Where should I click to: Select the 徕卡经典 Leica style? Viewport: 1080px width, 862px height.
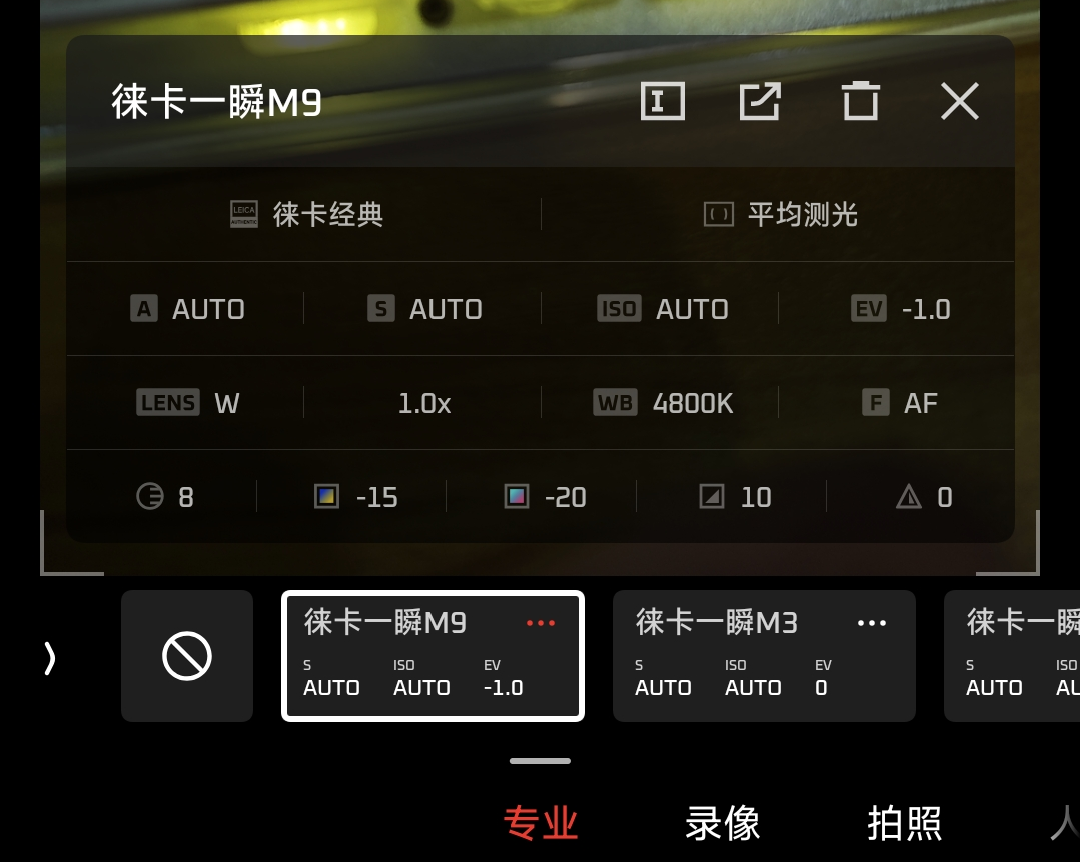[x=306, y=214]
